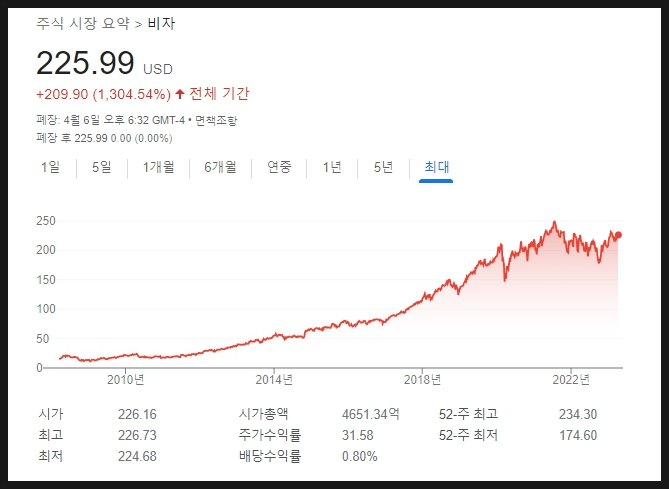Select the 5일 time range tab

point(102,167)
